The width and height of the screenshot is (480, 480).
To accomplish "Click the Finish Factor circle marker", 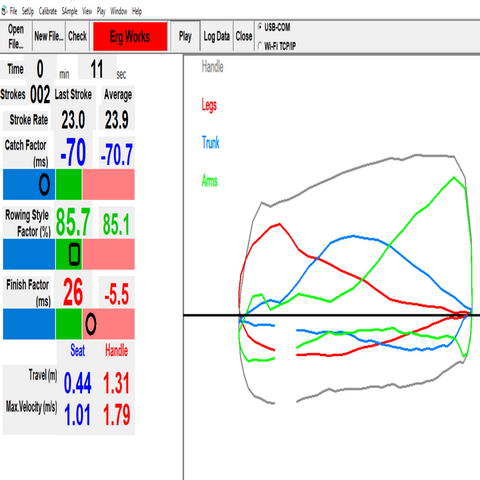I will (91, 324).
